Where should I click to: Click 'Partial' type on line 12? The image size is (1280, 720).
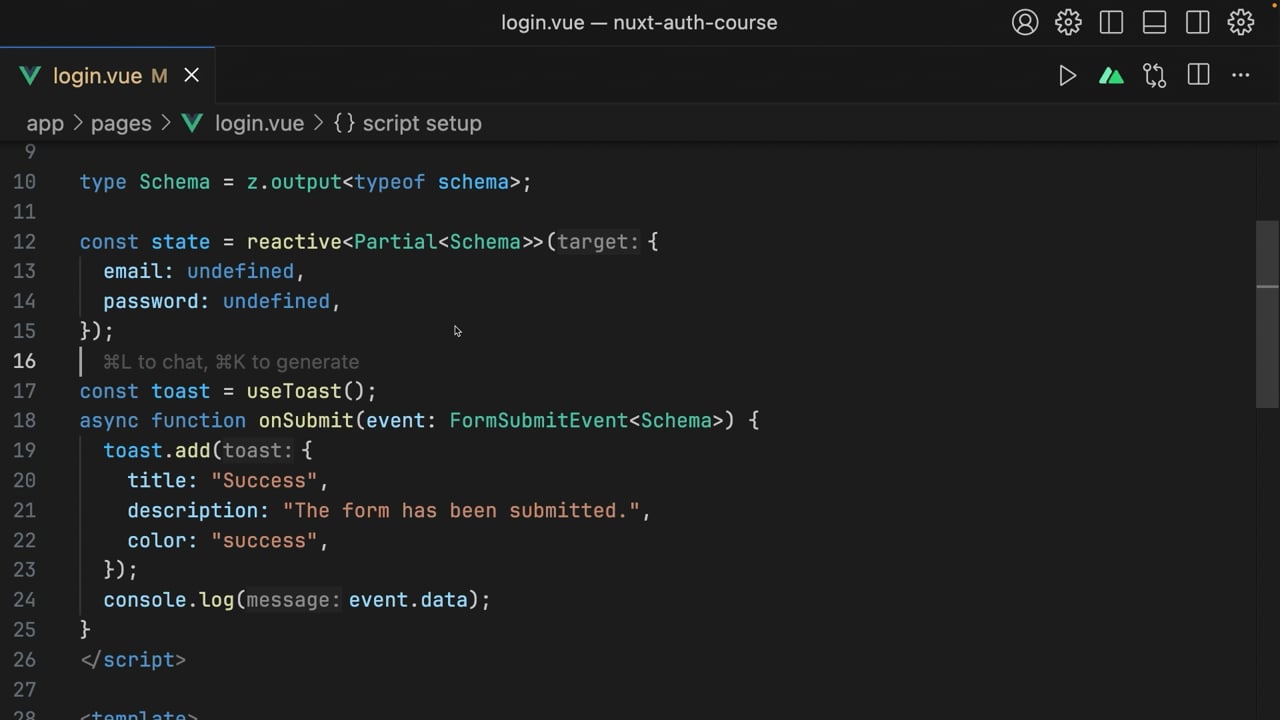pos(396,242)
